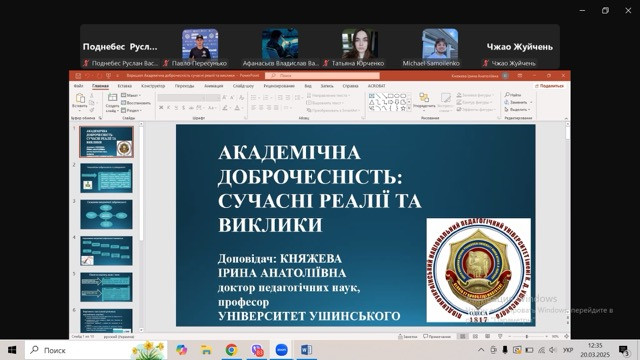Click the УКР language indicator in taskbar

[568, 350]
